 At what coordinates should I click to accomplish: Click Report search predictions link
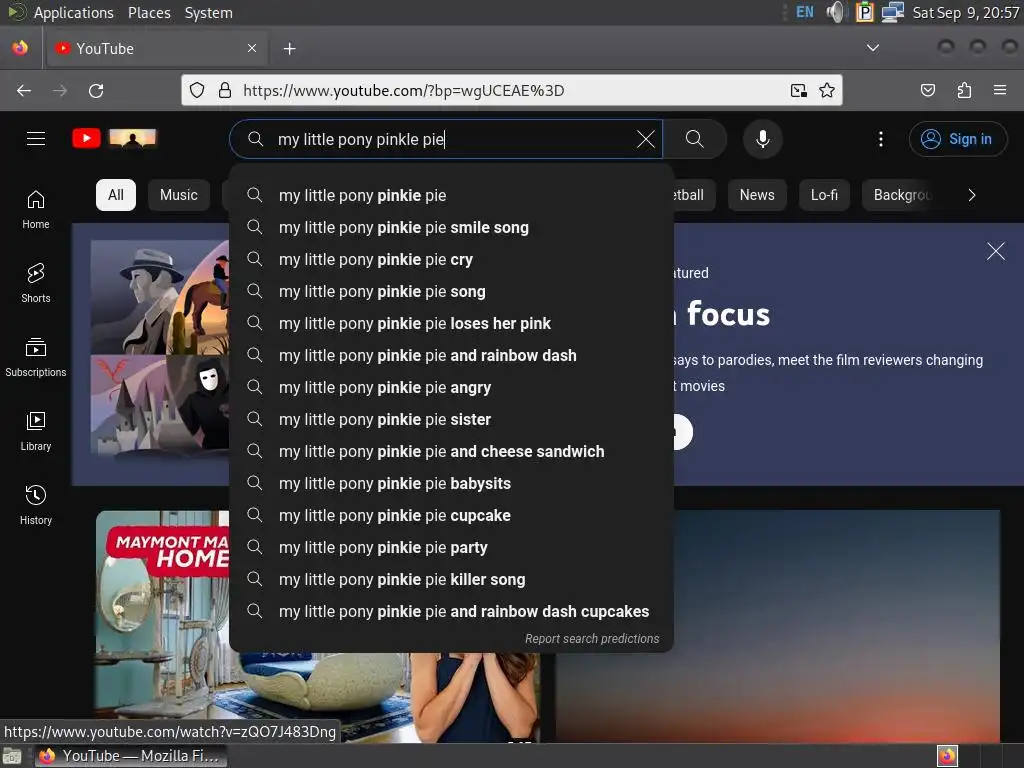click(x=592, y=639)
